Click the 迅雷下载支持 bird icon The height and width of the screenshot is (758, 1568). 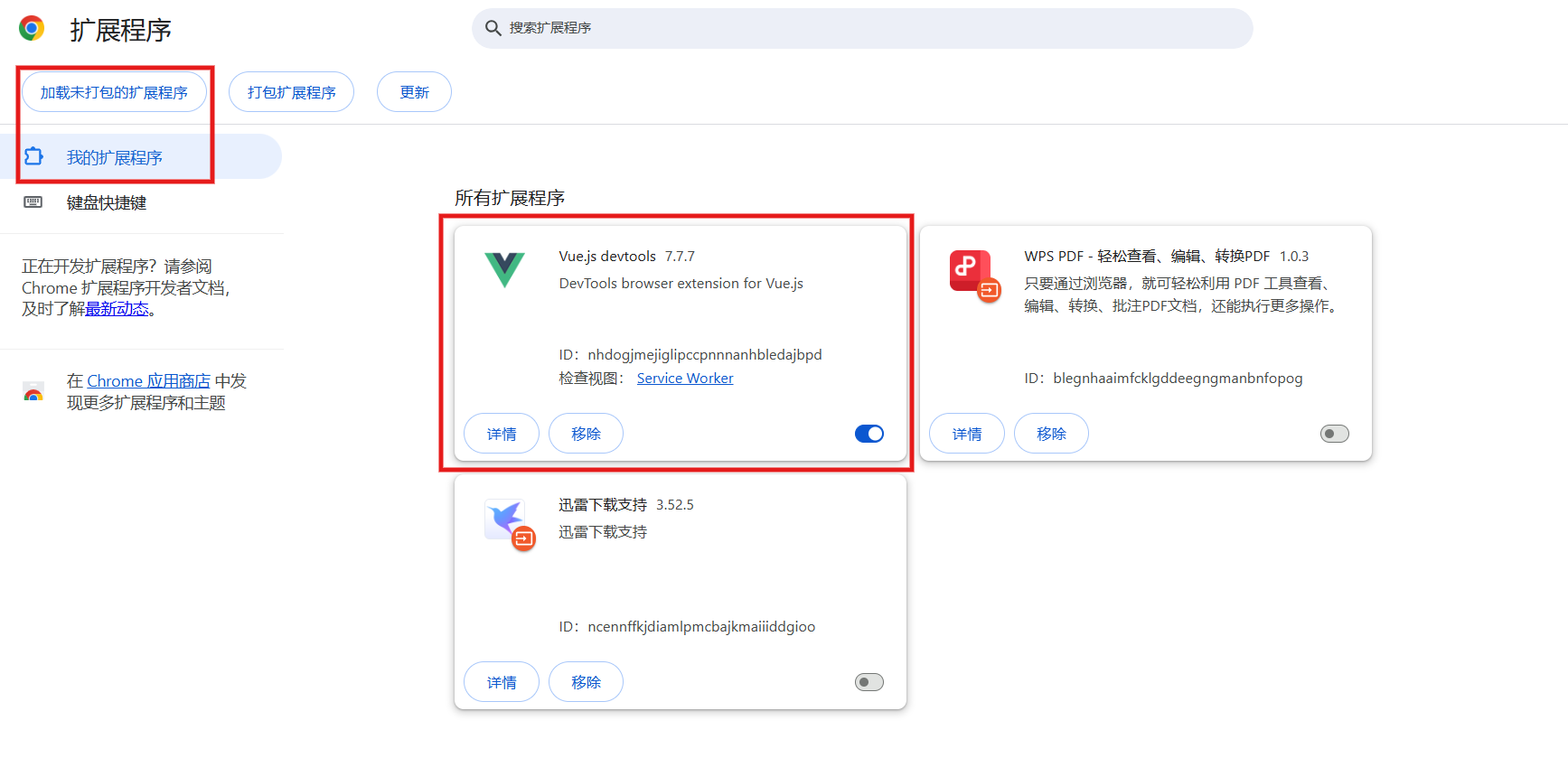(x=508, y=523)
